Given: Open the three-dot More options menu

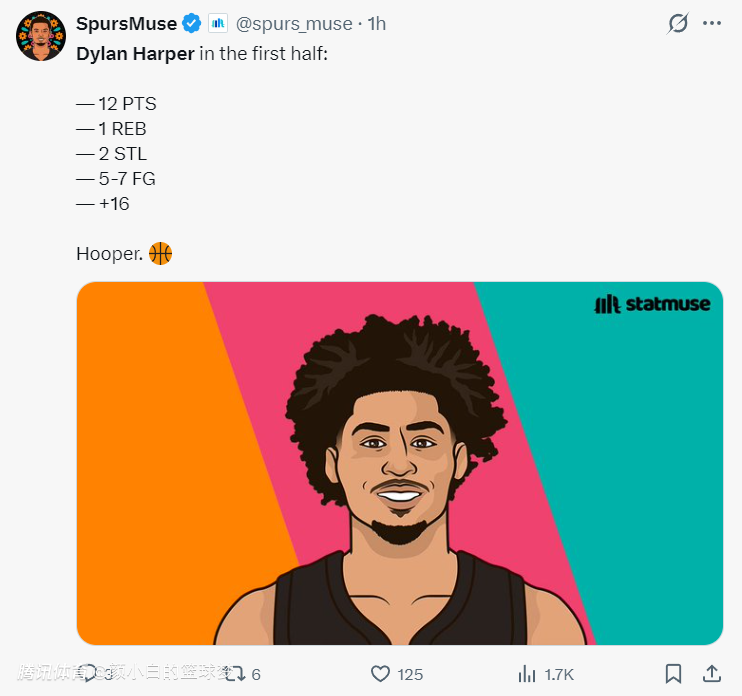Looking at the screenshot, I should click(x=712, y=23).
